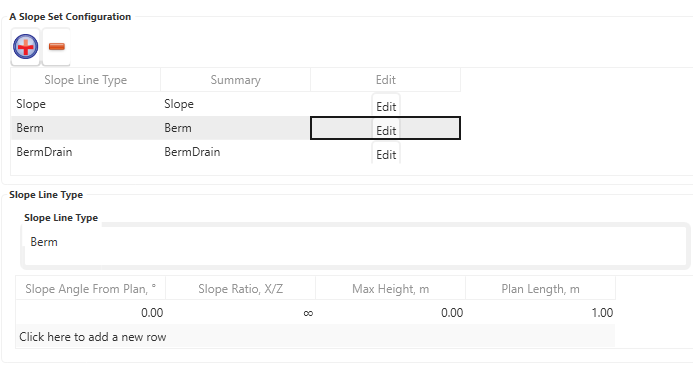Screen dimensions: 693x370
Task: Click the BermDrain summary cell
Action: pyautogui.click(x=235, y=152)
